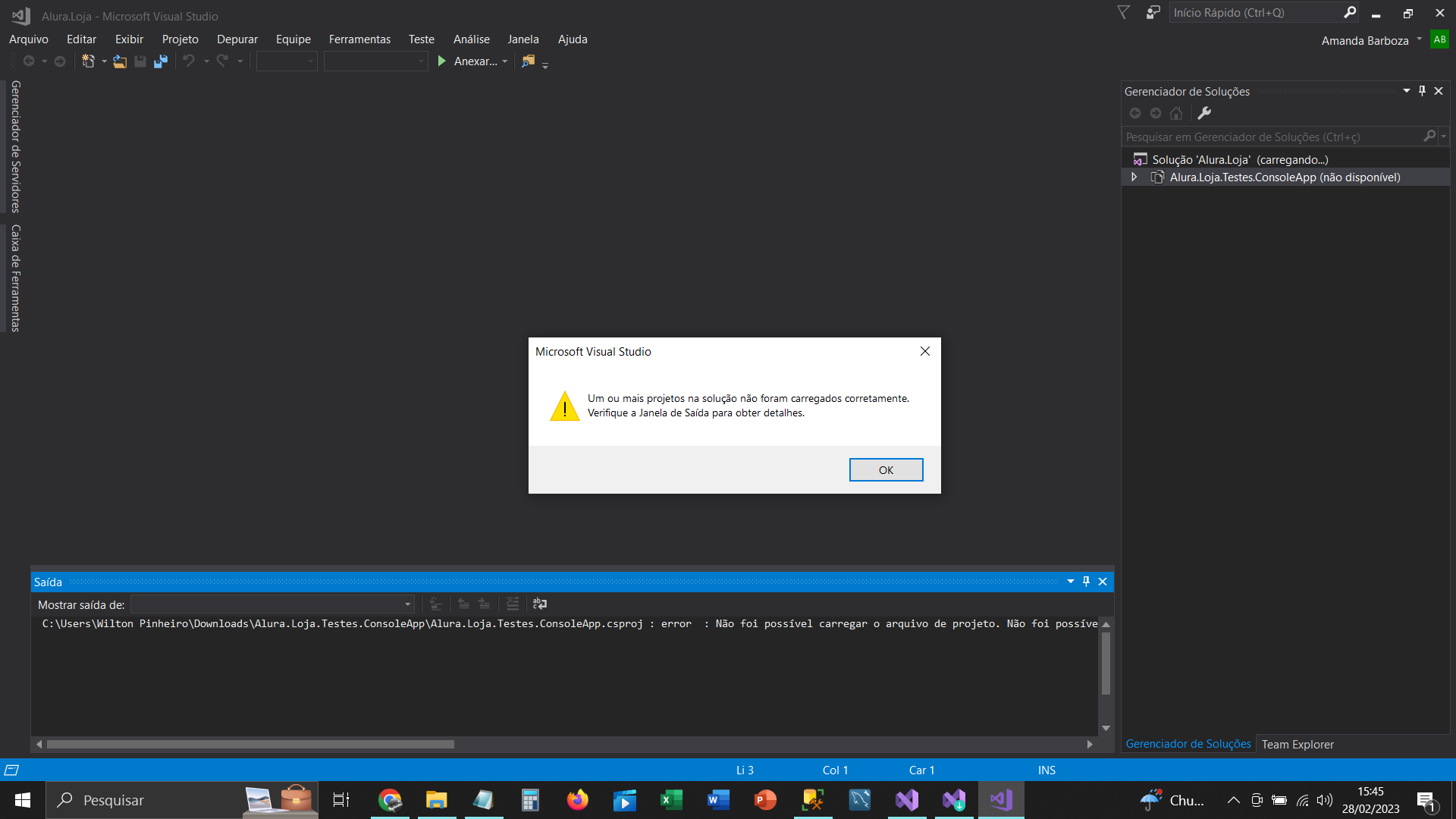The width and height of the screenshot is (1456, 819).
Task: Click the send feedback icon in title bar
Action: [x=1153, y=12]
